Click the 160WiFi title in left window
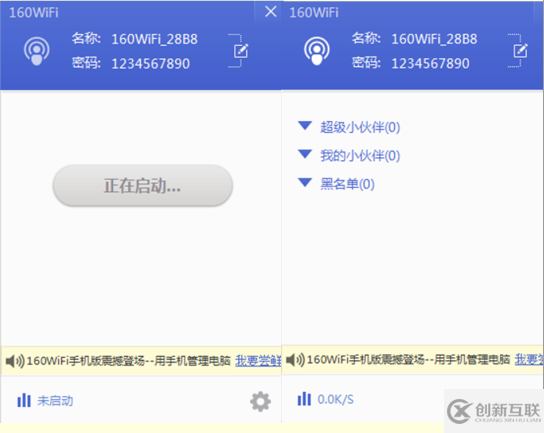The height and width of the screenshot is (433, 544). [34, 13]
